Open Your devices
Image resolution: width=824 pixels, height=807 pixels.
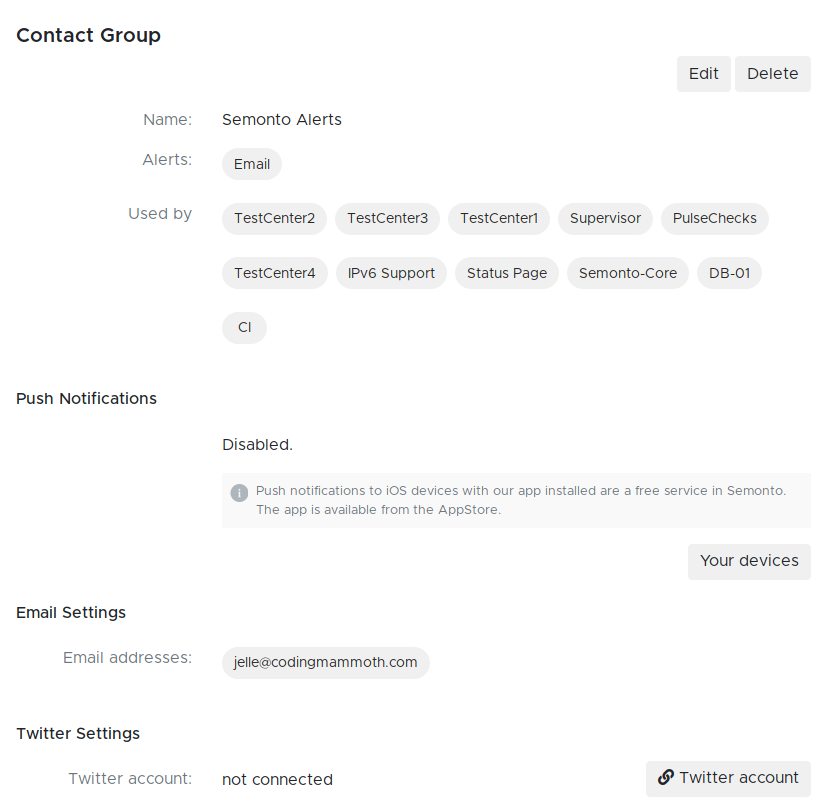(749, 561)
